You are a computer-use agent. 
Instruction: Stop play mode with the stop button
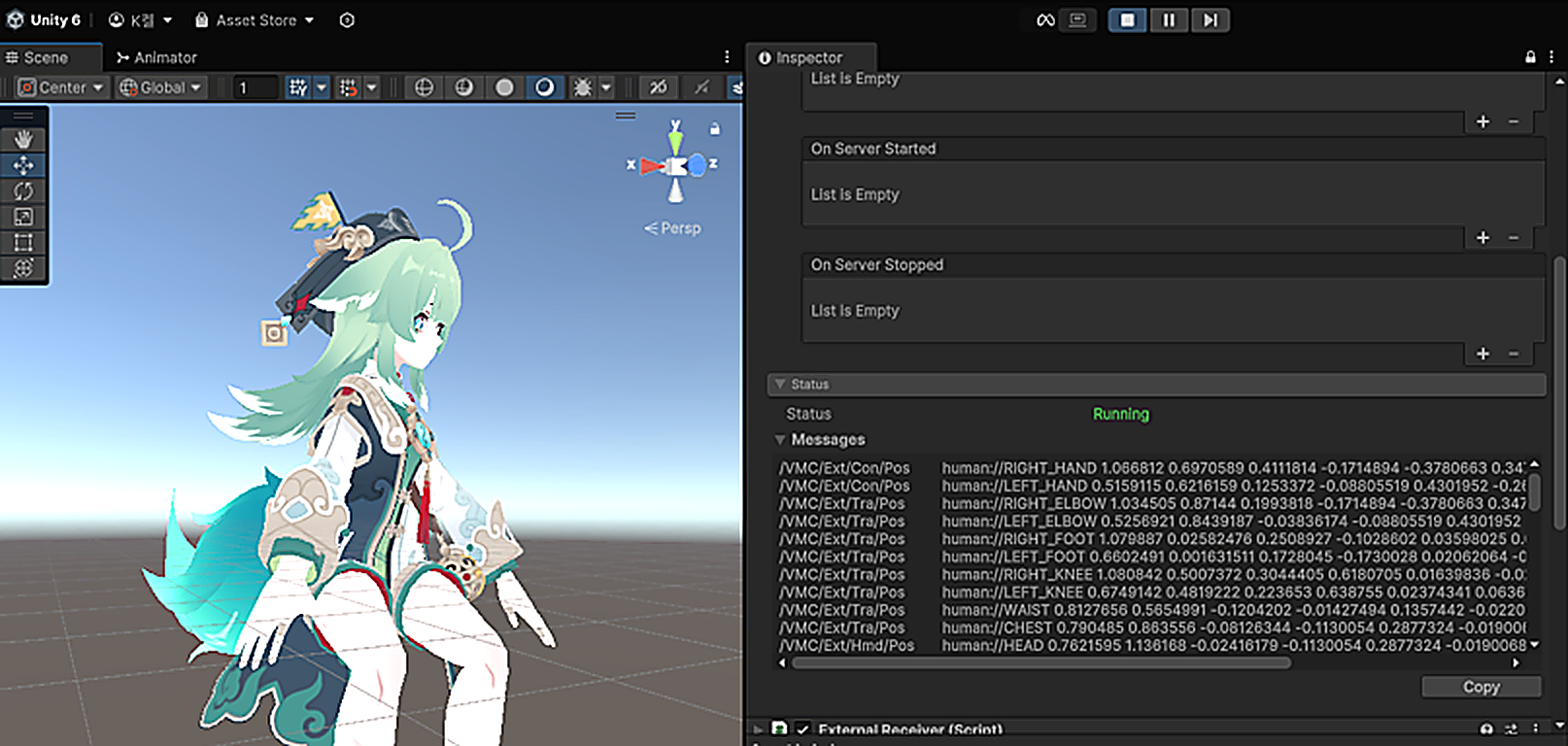coord(1127,19)
